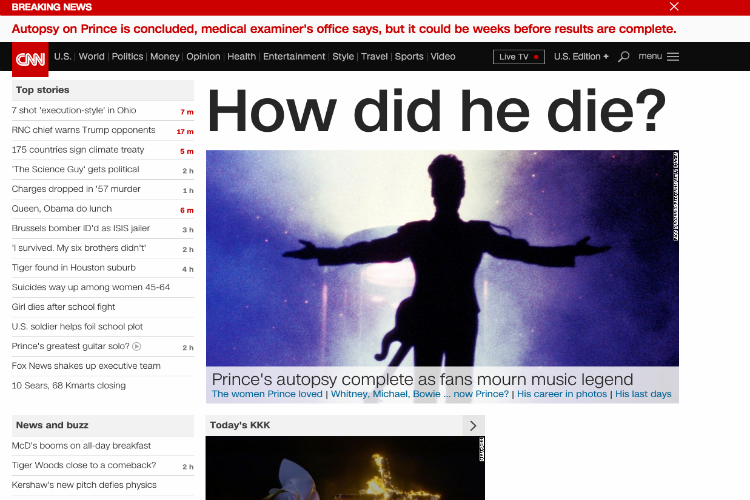Click the red Live TV dot
Screen dimensions: 750x500
tap(536, 57)
